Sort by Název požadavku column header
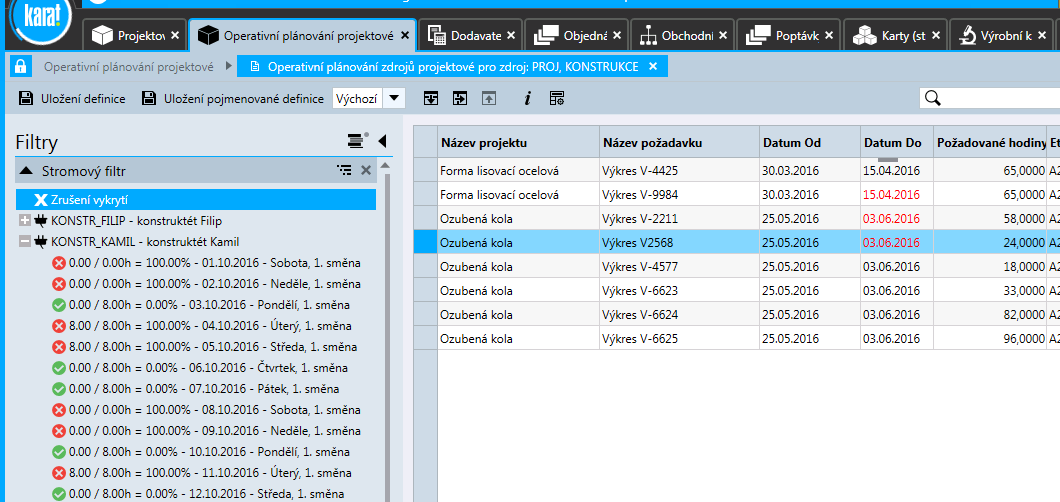The image size is (1060, 502). pyautogui.click(x=679, y=143)
